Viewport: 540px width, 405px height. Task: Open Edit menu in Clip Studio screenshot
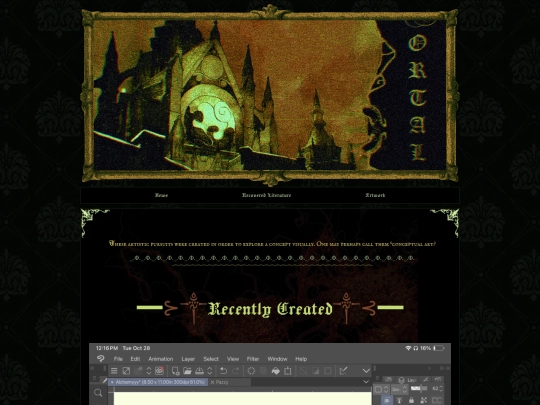(135, 359)
